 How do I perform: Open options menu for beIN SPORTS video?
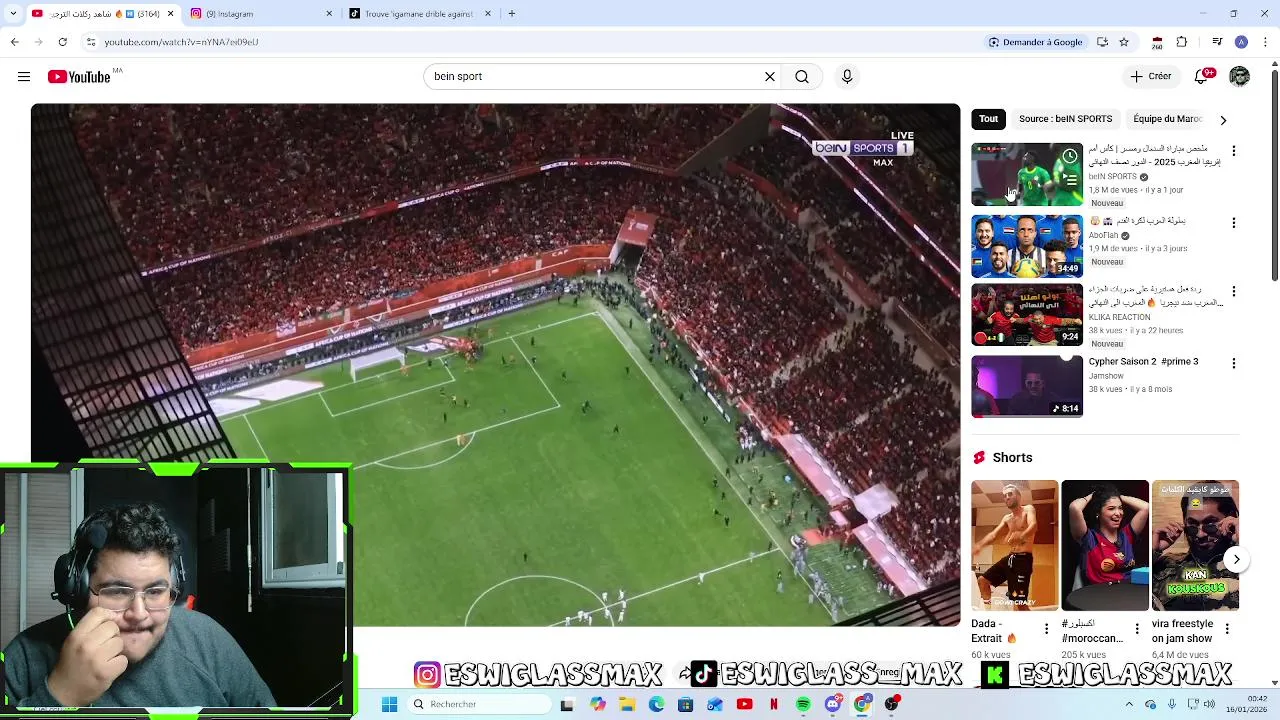(x=1233, y=151)
